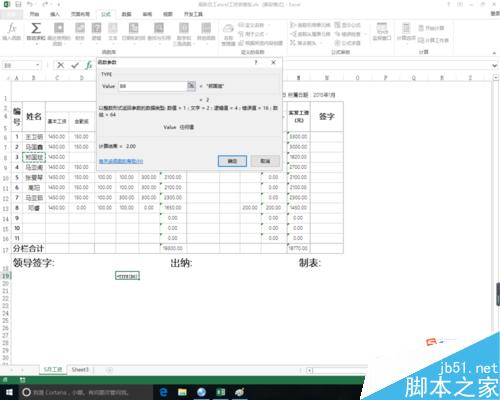This screenshot has width=500, height=400.
Task: Select the Sheet3 worksheet tab
Action: 80,370
